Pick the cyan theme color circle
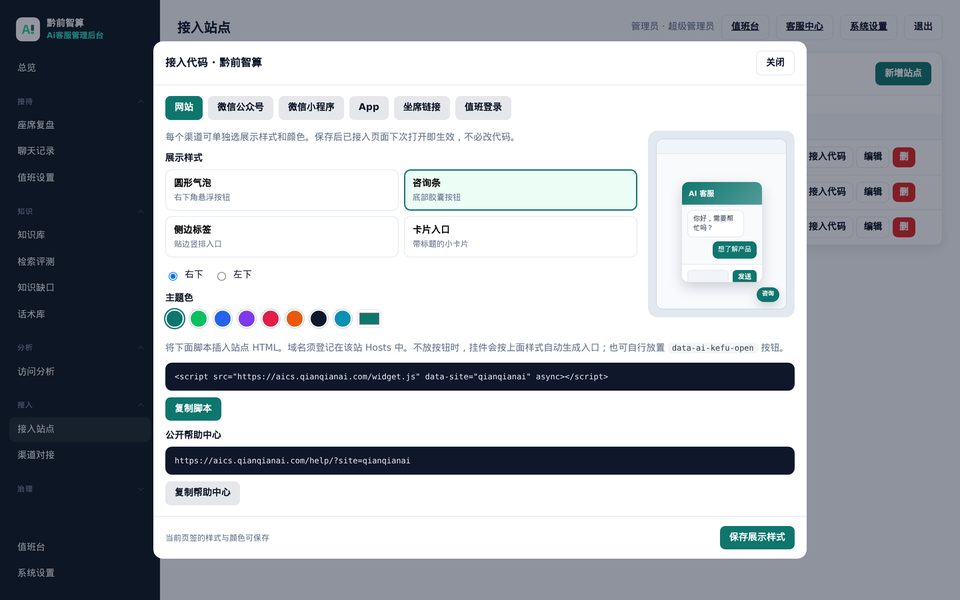The height and width of the screenshot is (600, 960). (x=343, y=318)
